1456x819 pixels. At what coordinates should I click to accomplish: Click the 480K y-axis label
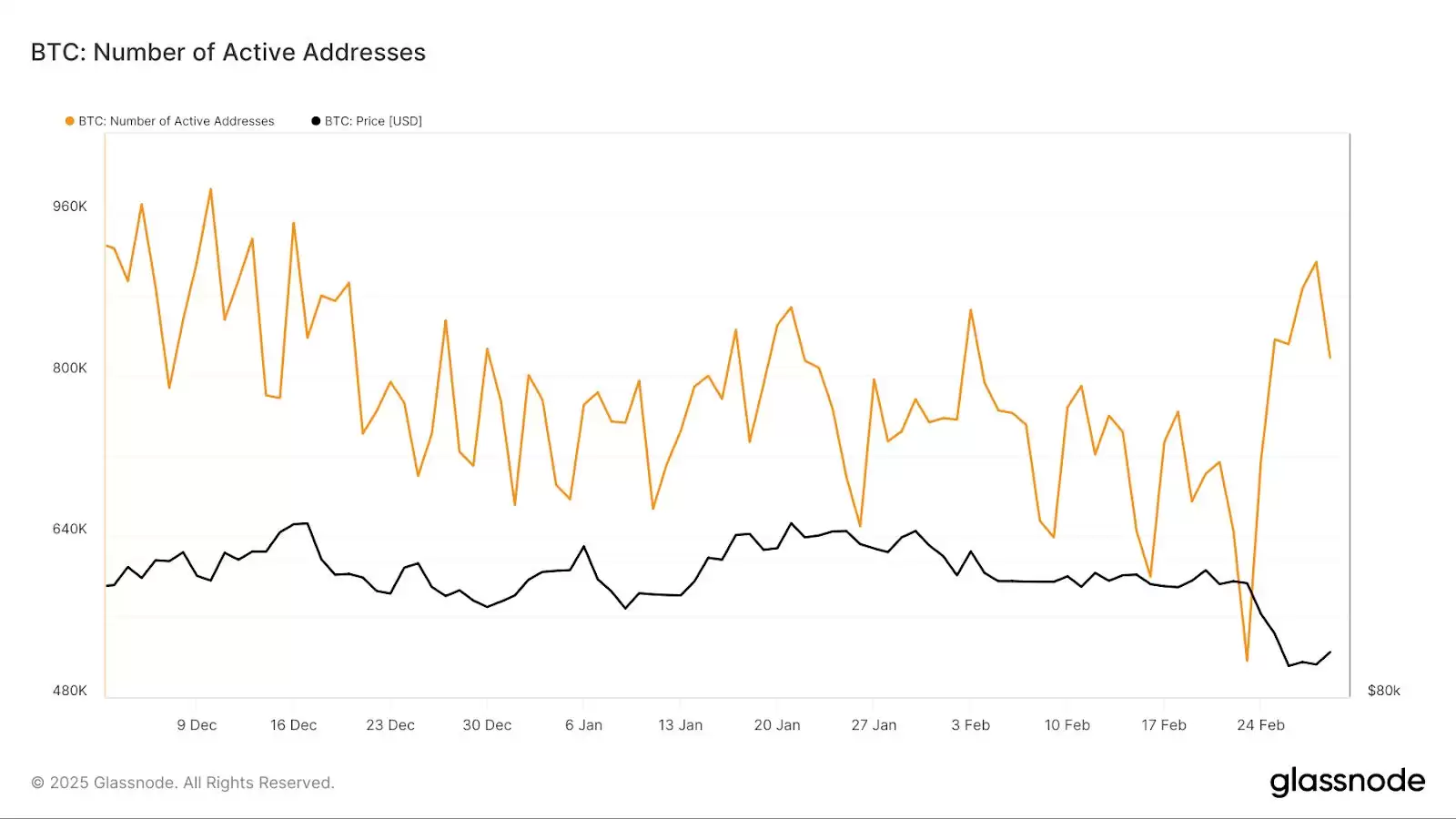70,691
